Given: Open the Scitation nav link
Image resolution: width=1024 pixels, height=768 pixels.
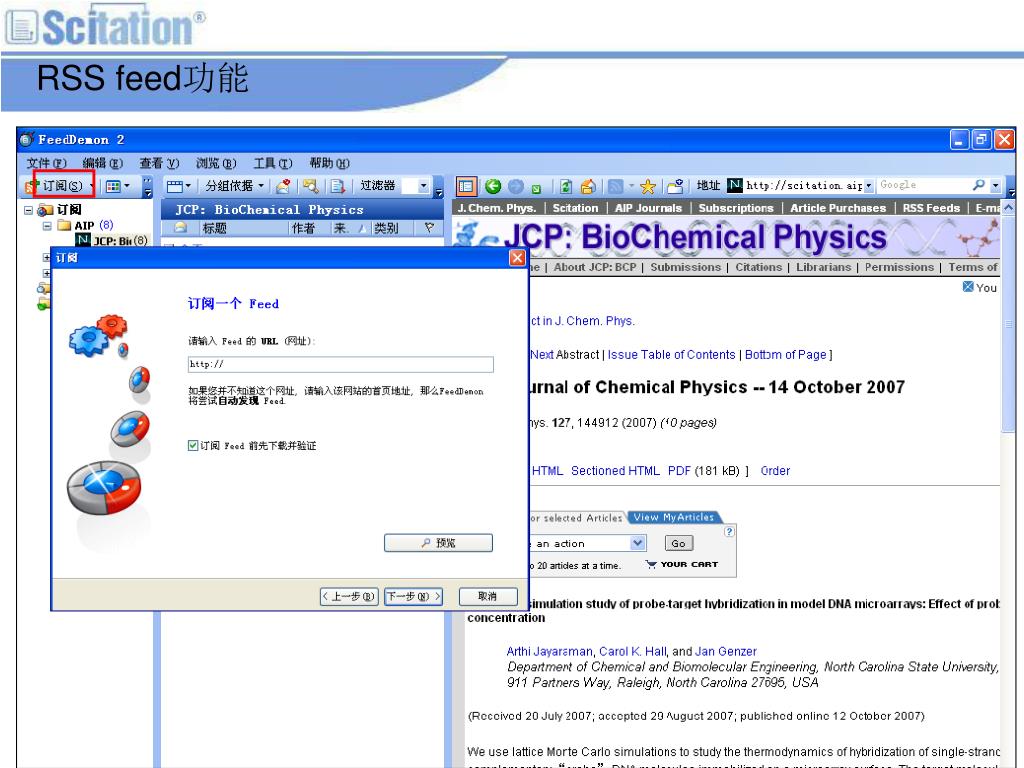Looking at the screenshot, I should 575,208.
